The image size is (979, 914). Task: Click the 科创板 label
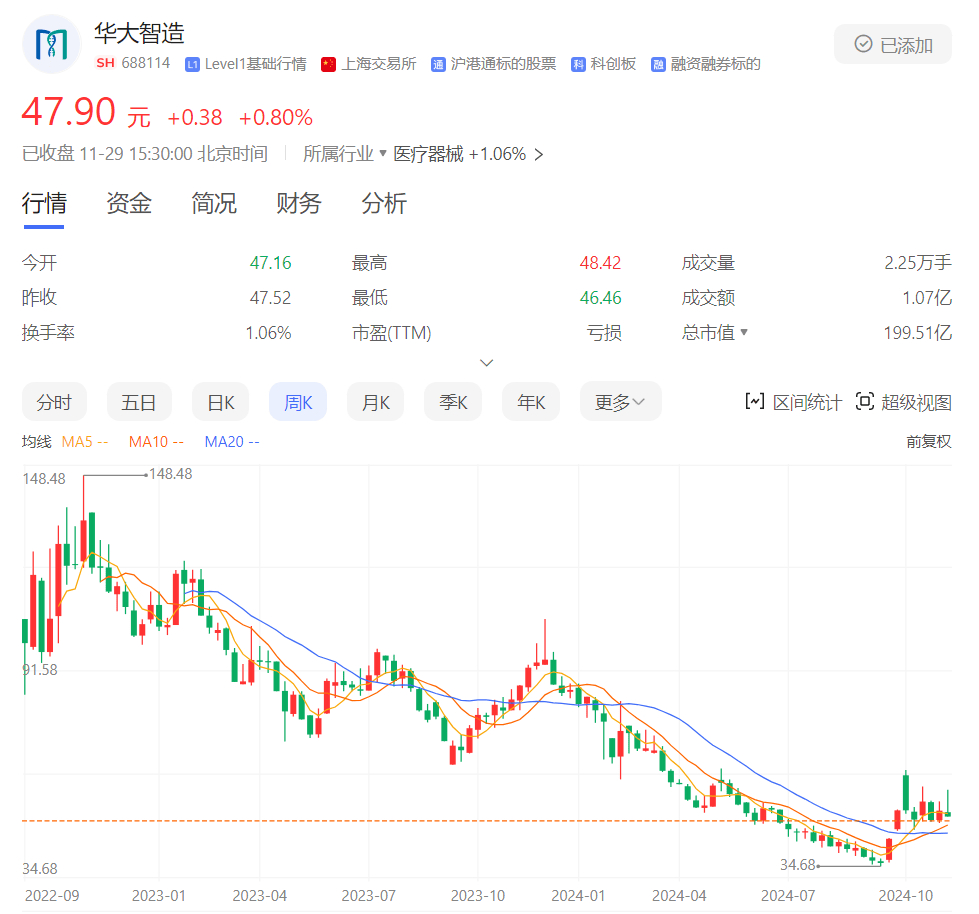pyautogui.click(x=613, y=64)
